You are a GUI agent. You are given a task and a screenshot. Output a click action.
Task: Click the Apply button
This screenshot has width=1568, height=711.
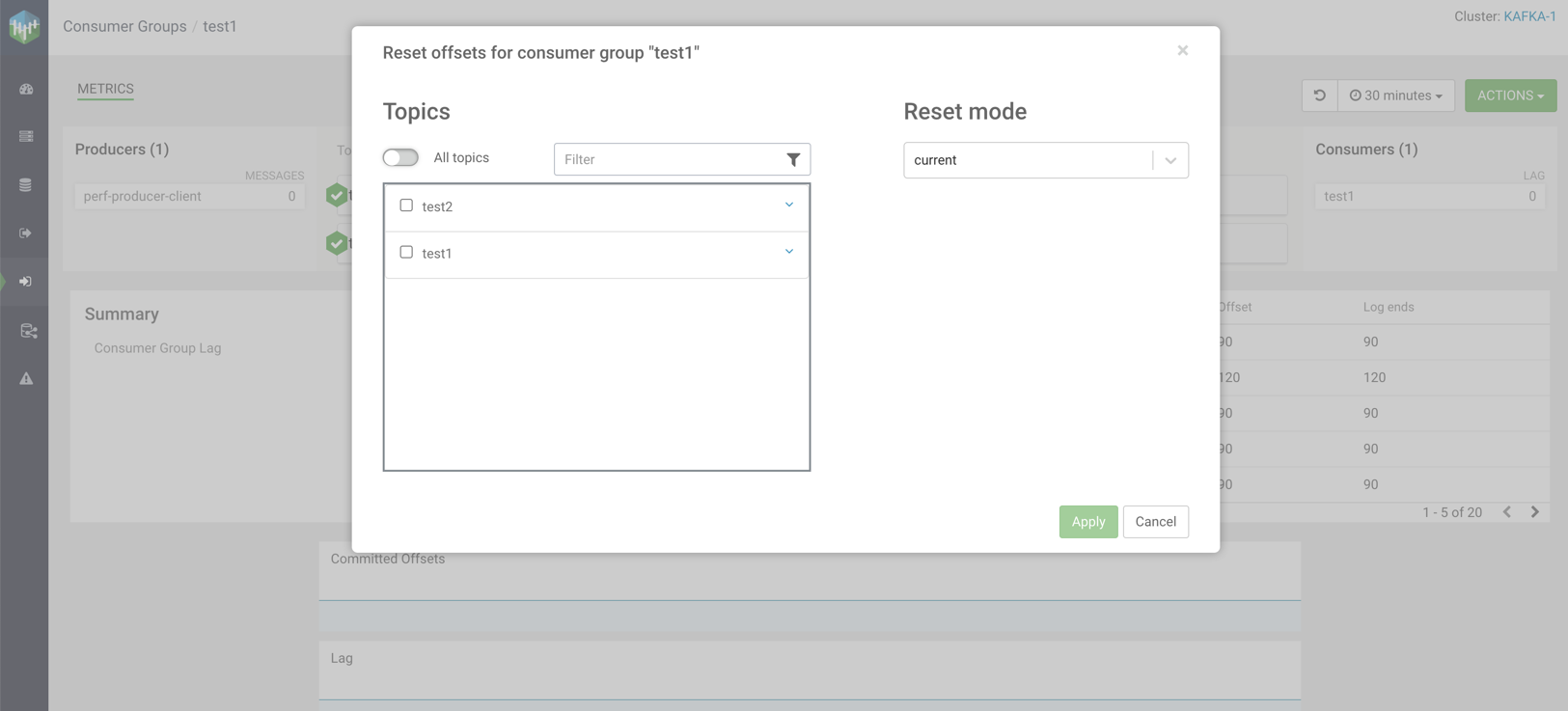(x=1087, y=522)
